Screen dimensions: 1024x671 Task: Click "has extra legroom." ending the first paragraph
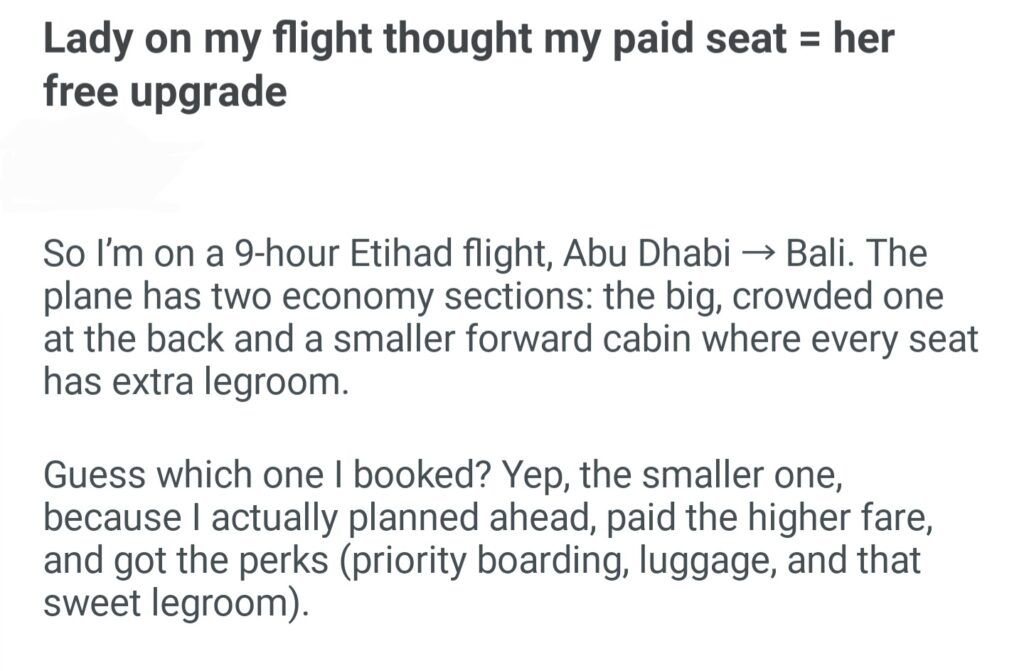coord(196,381)
